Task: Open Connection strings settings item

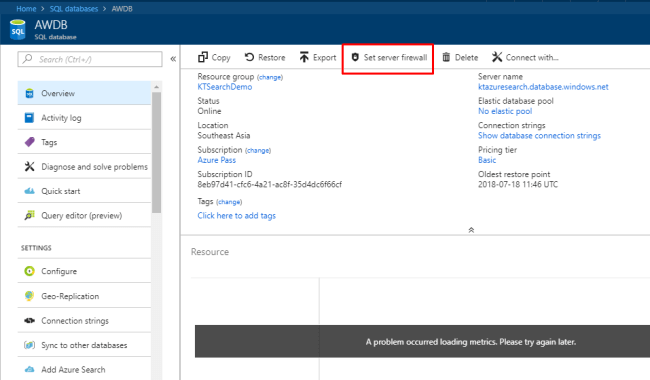Action: [84, 320]
